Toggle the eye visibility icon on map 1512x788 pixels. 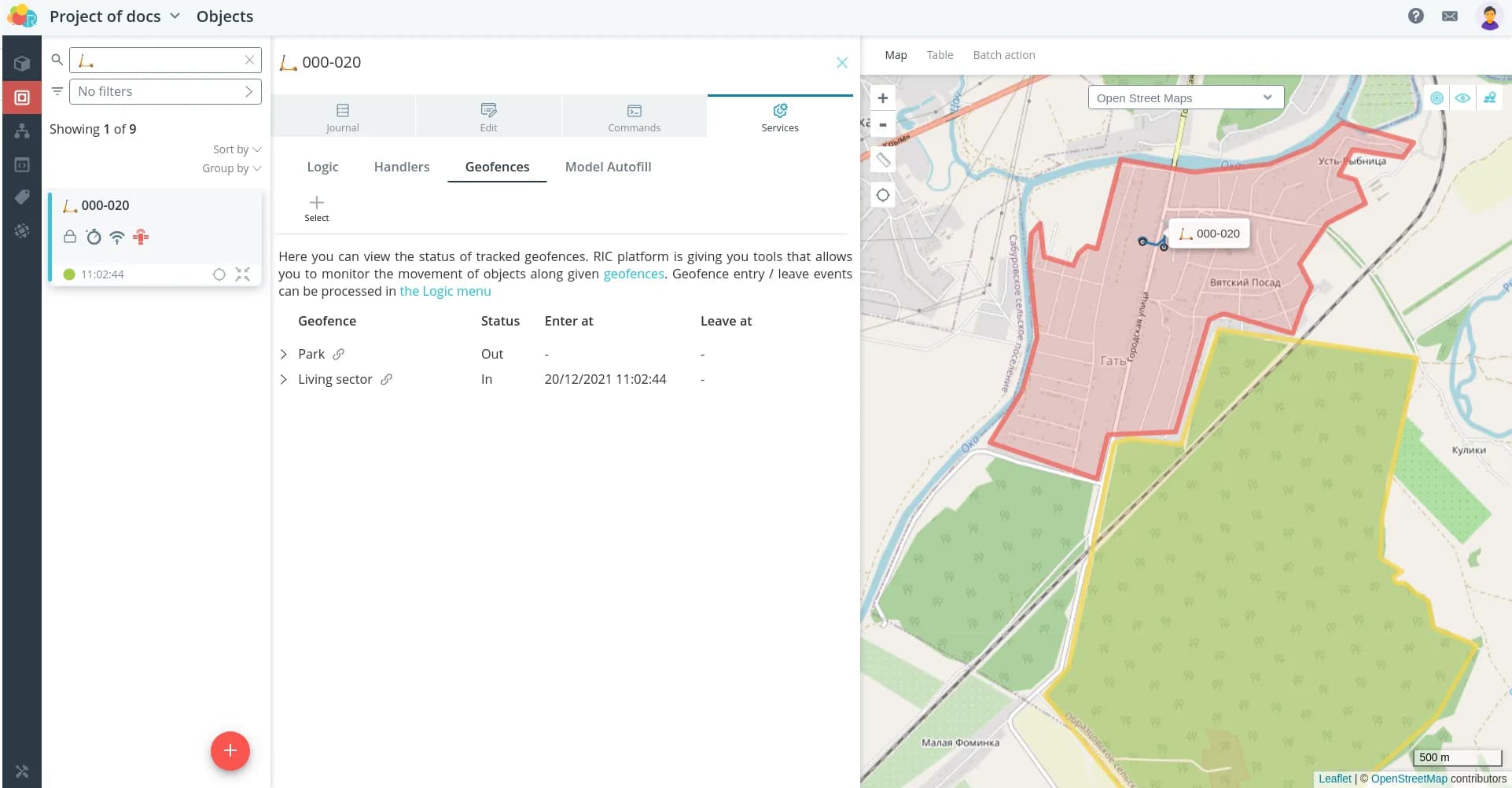point(1462,98)
